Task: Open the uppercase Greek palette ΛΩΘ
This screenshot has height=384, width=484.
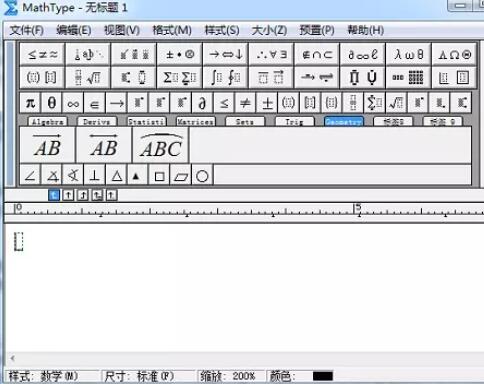Action: click(x=454, y=54)
